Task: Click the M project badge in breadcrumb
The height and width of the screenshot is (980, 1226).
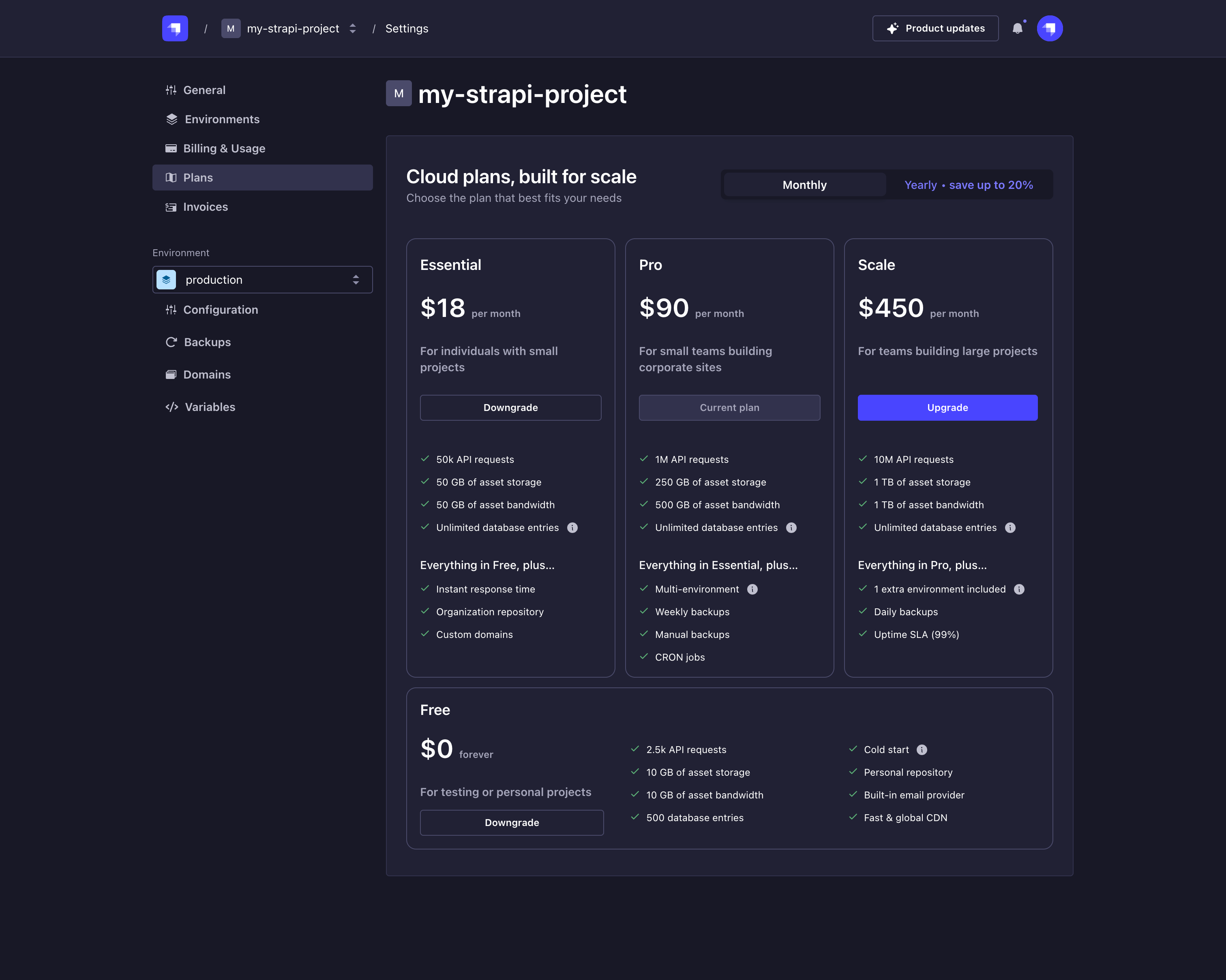Action: (231, 28)
